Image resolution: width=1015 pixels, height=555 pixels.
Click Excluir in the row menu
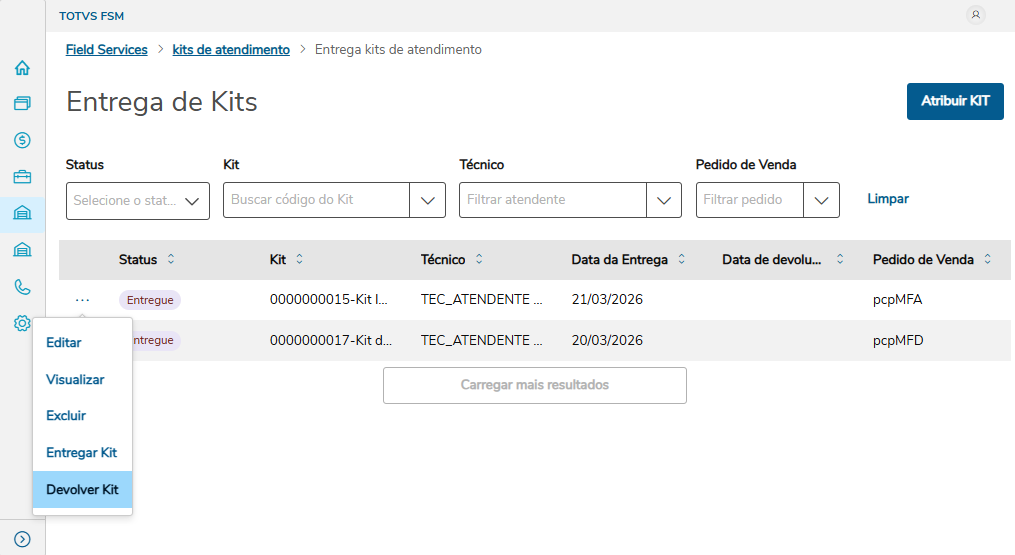pos(66,416)
